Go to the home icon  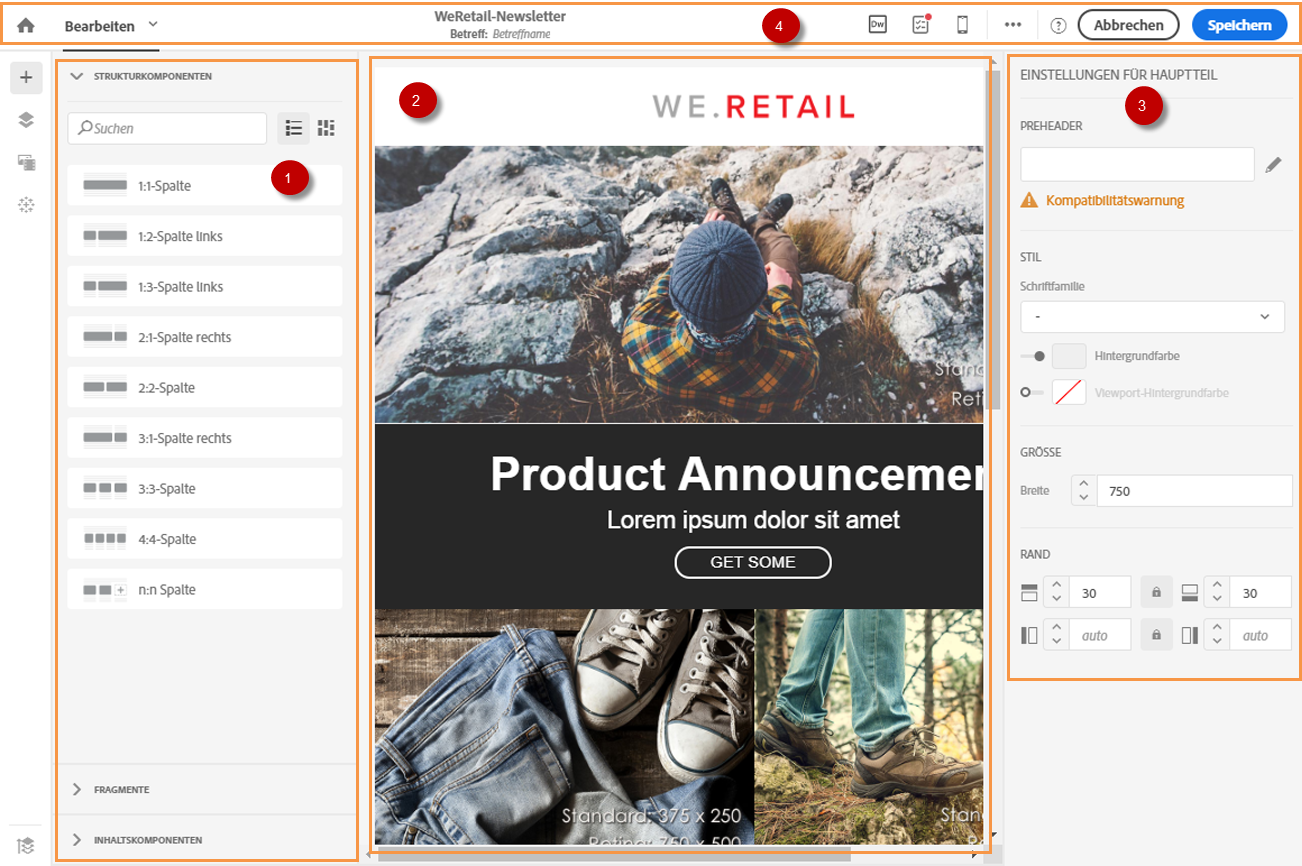26,26
